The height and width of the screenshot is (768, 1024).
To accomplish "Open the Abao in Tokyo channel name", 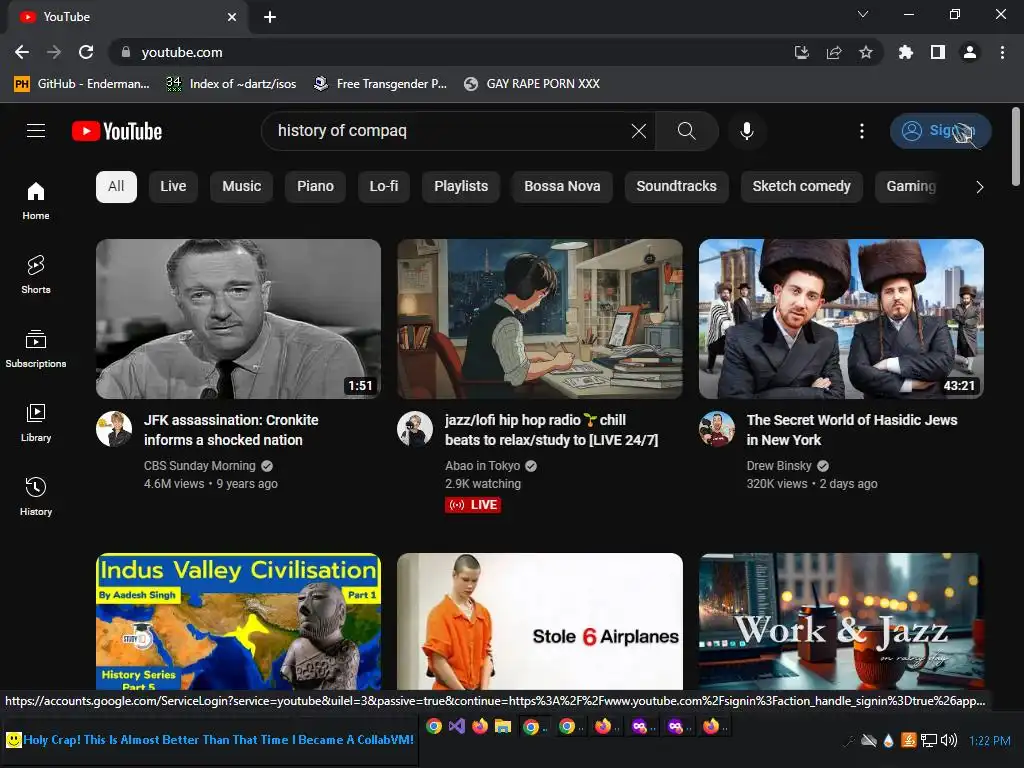I will [x=483, y=466].
